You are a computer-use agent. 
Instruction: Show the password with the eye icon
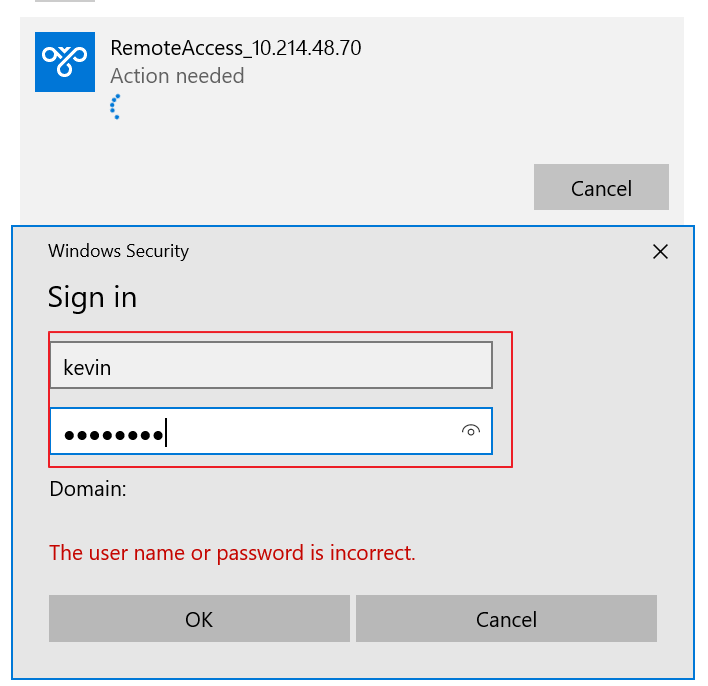(x=470, y=431)
